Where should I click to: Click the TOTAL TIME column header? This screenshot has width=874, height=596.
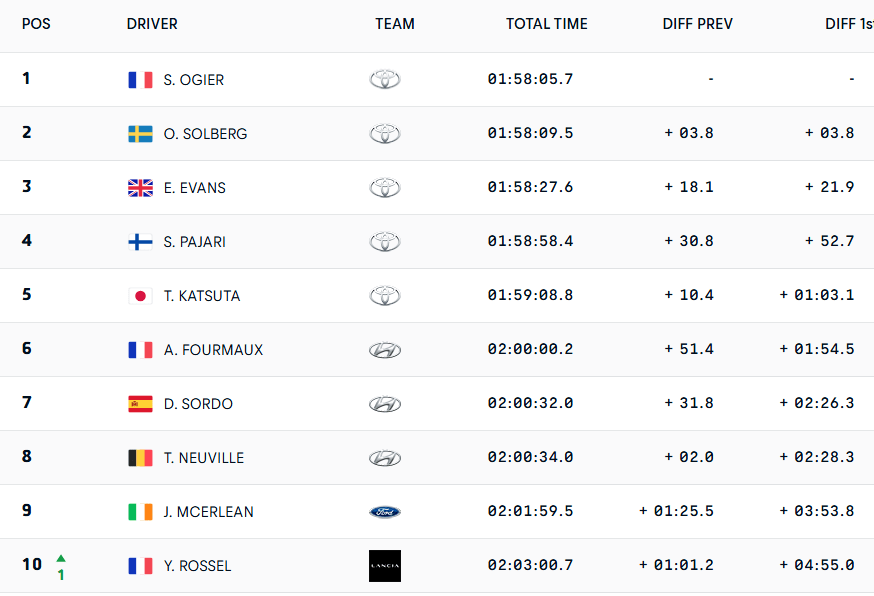(547, 24)
